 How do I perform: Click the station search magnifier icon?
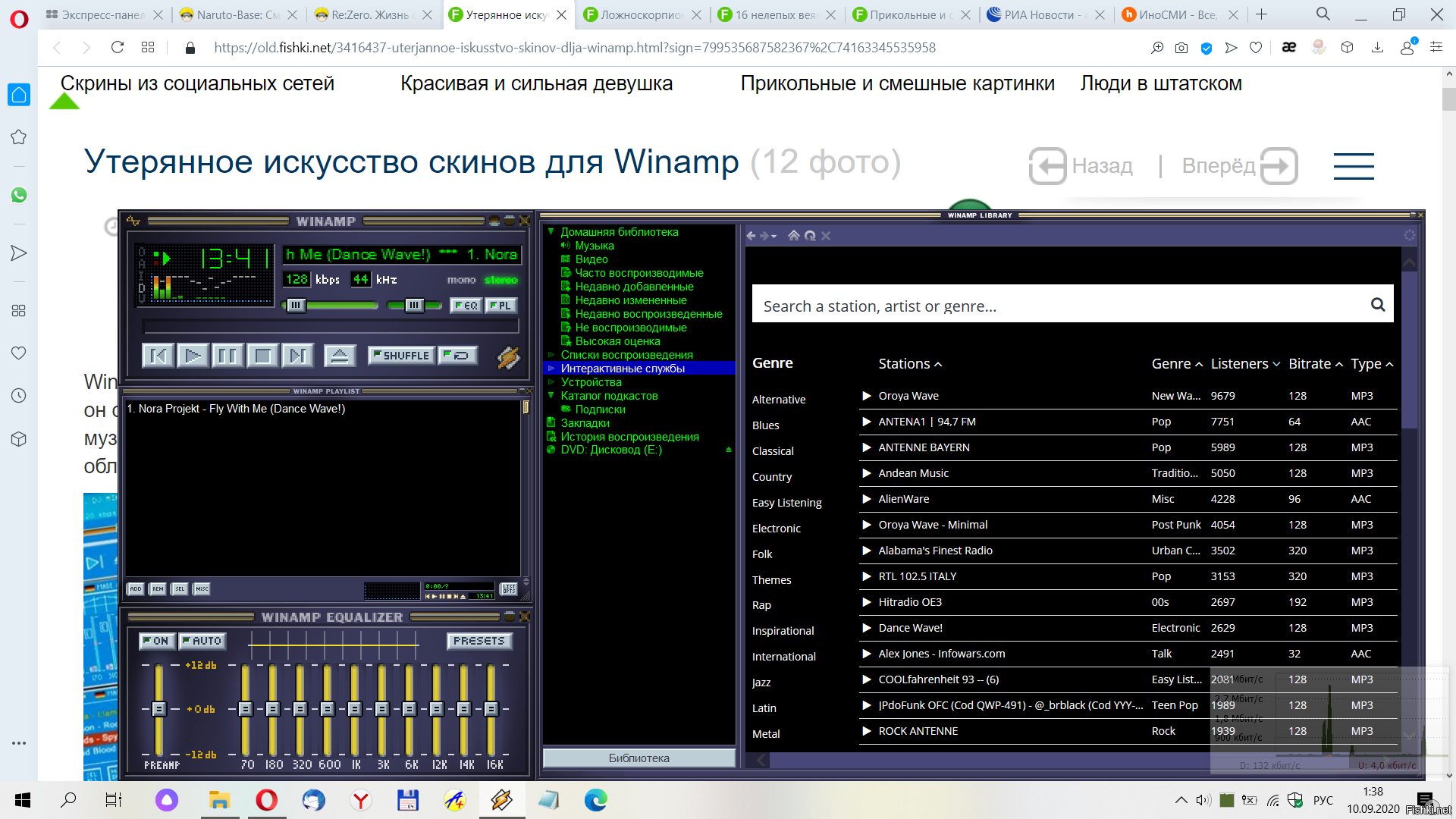1378,305
